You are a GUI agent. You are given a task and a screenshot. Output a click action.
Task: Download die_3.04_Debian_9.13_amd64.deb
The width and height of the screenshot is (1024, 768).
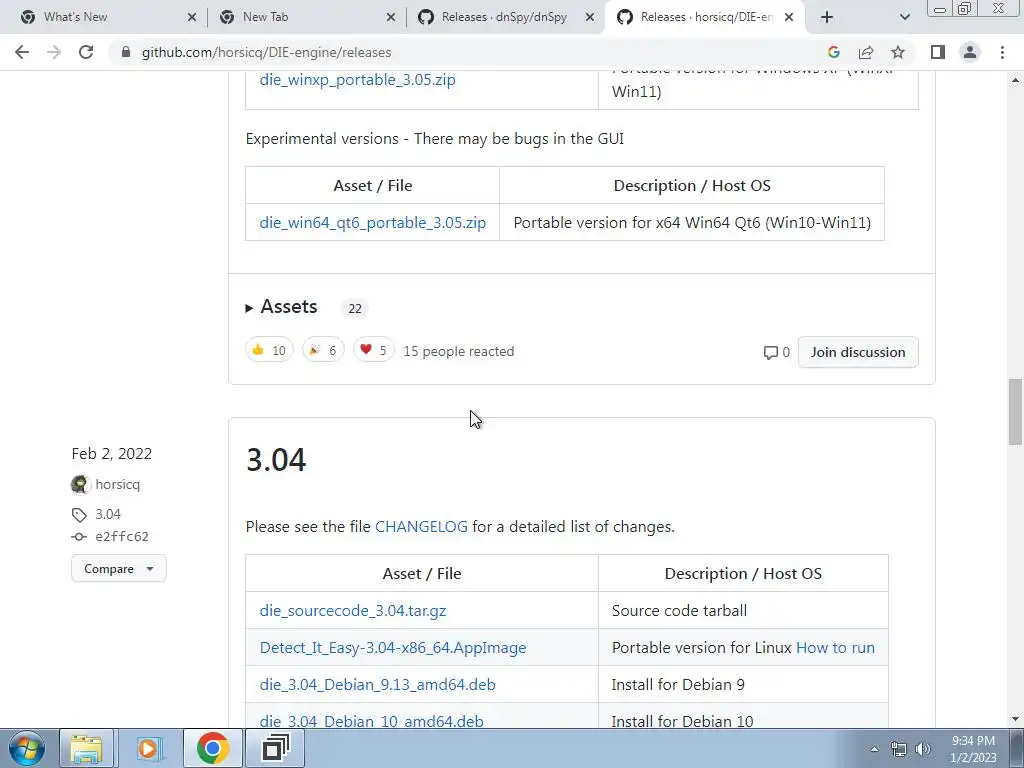(x=377, y=684)
